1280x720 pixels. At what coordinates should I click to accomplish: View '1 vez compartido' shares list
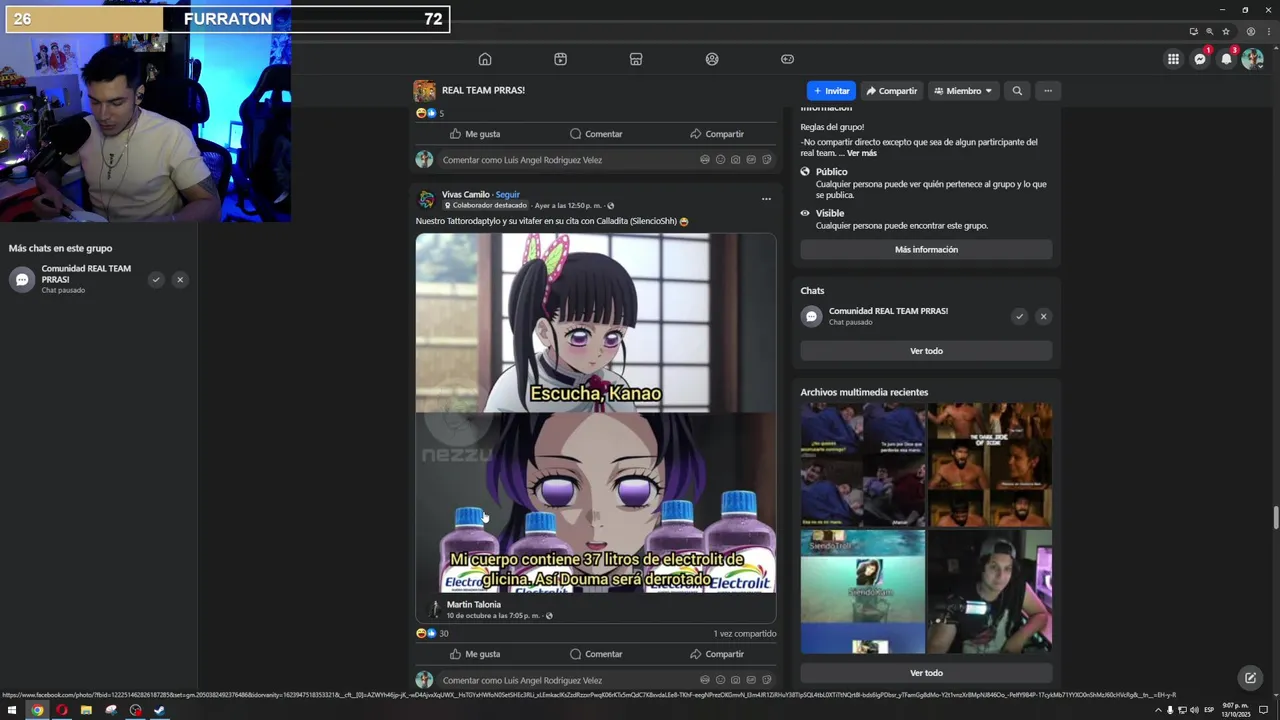pos(745,633)
